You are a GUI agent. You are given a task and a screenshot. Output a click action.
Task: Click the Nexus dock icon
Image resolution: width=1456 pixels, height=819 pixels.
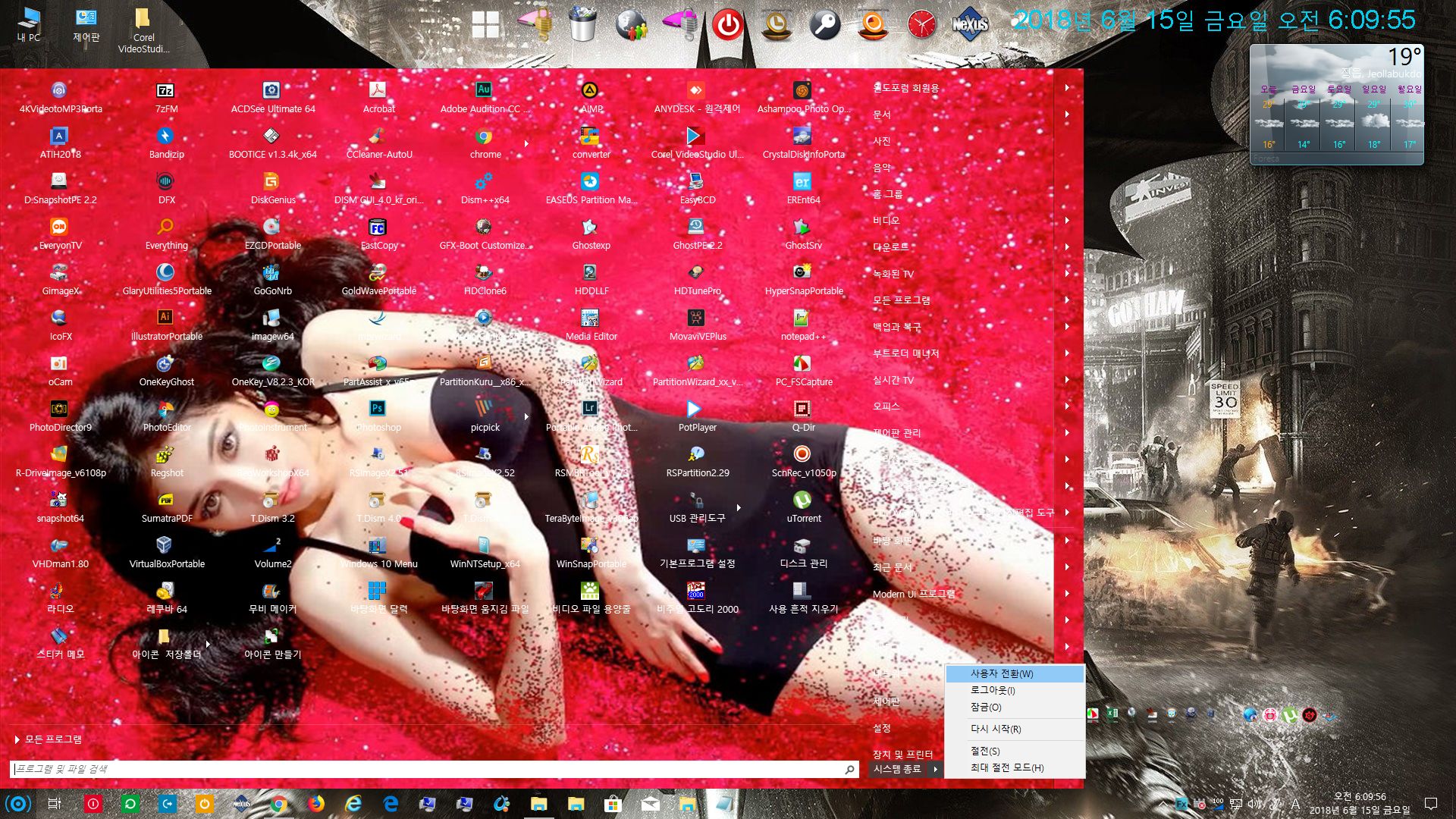[x=970, y=24]
